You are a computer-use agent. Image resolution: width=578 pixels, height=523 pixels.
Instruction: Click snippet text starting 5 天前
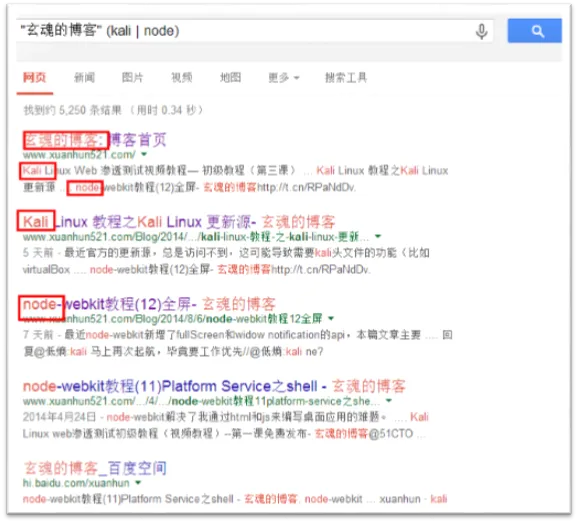pyautogui.click(x=226, y=261)
